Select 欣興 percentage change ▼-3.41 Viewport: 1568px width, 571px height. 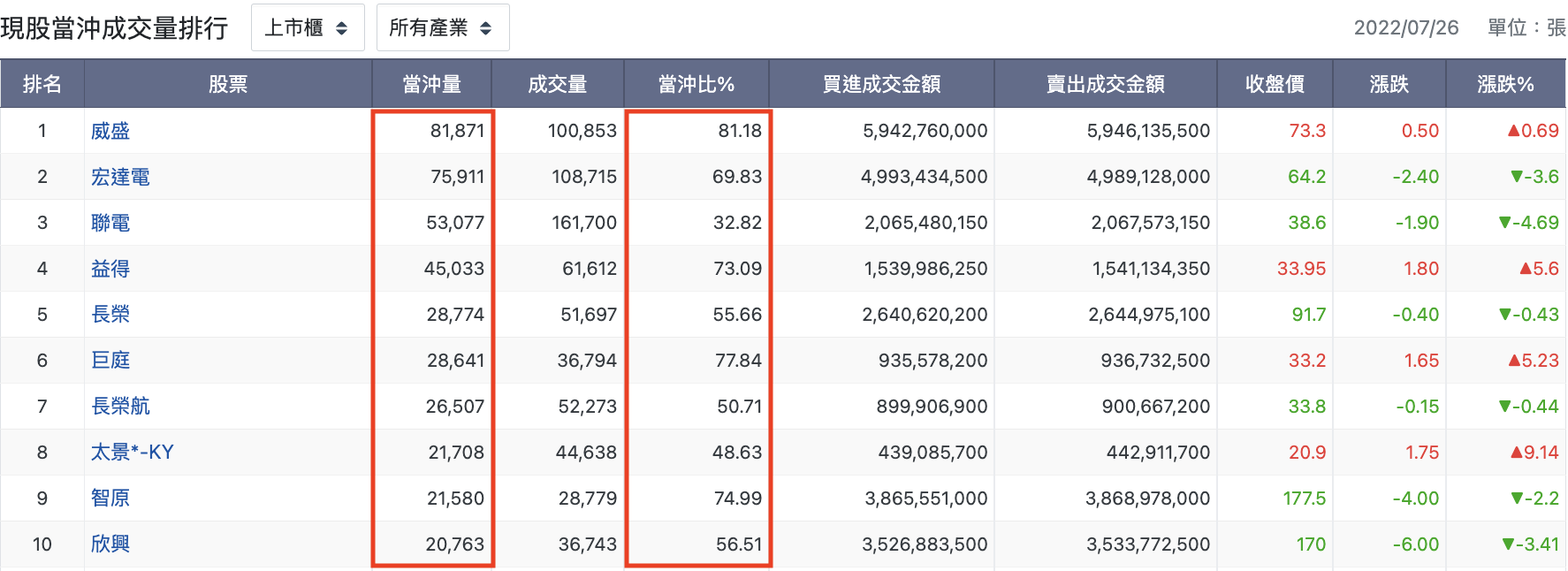click(x=1530, y=544)
